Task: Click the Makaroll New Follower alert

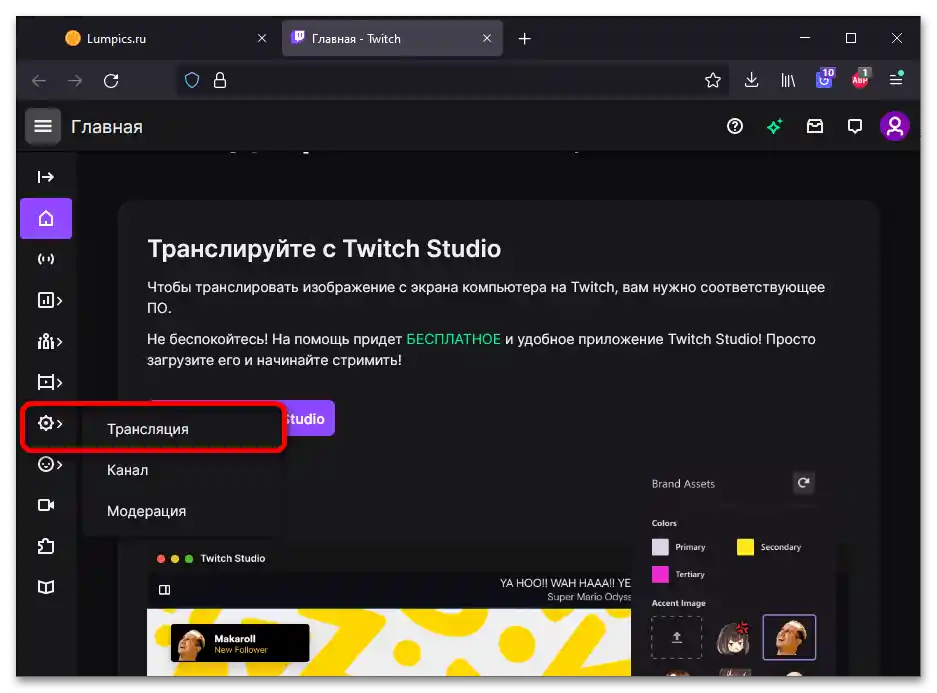Action: 240,643
